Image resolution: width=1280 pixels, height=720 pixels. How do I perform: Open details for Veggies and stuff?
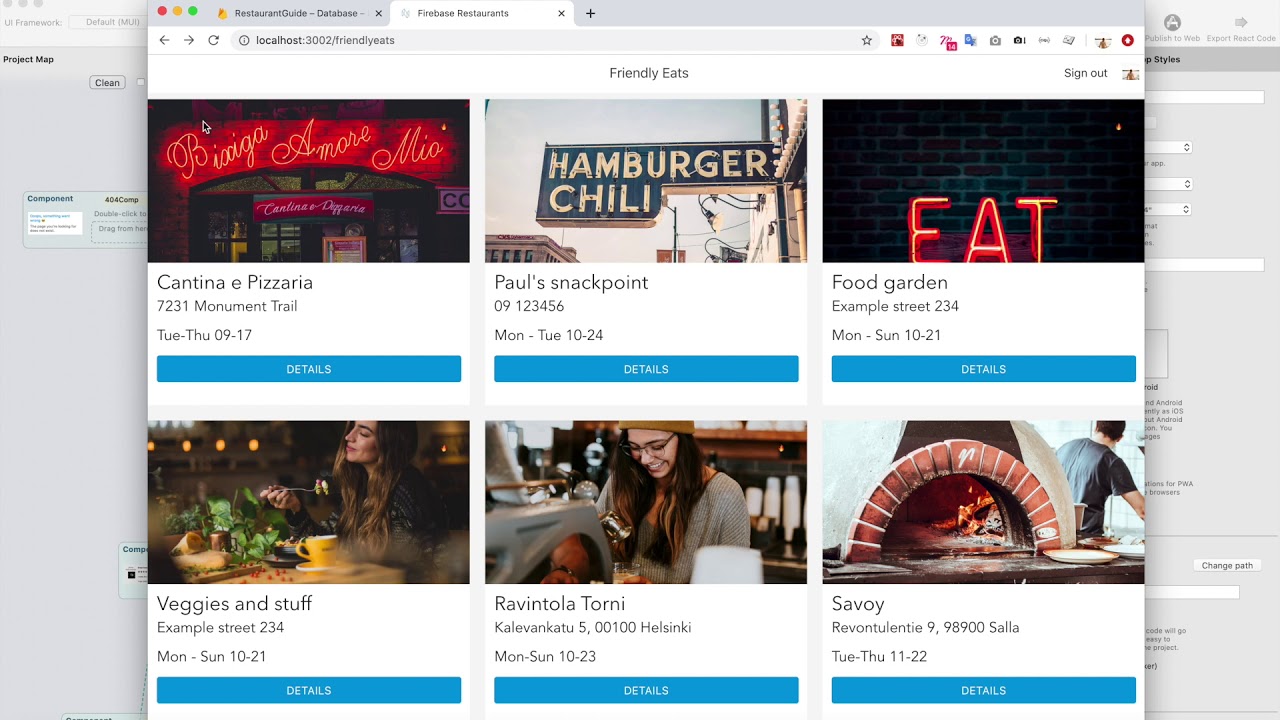click(x=309, y=690)
